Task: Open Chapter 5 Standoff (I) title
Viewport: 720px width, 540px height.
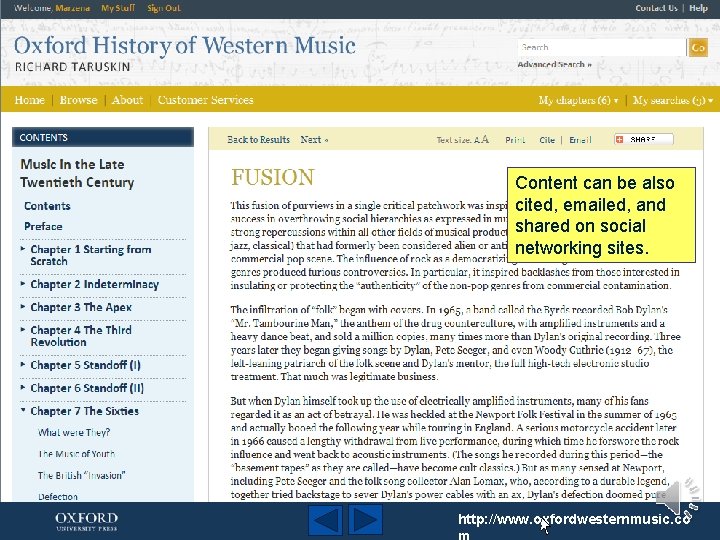Action: click(x=85, y=365)
